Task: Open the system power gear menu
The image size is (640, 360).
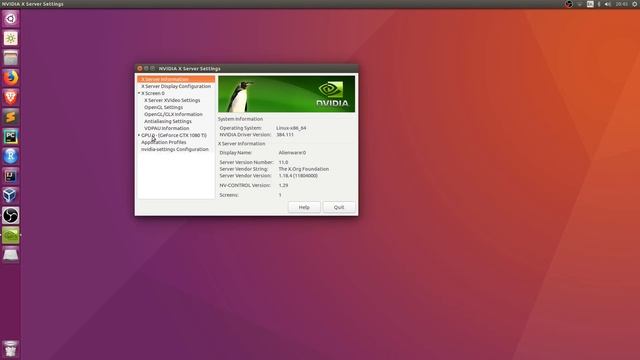Action: [x=635, y=4]
